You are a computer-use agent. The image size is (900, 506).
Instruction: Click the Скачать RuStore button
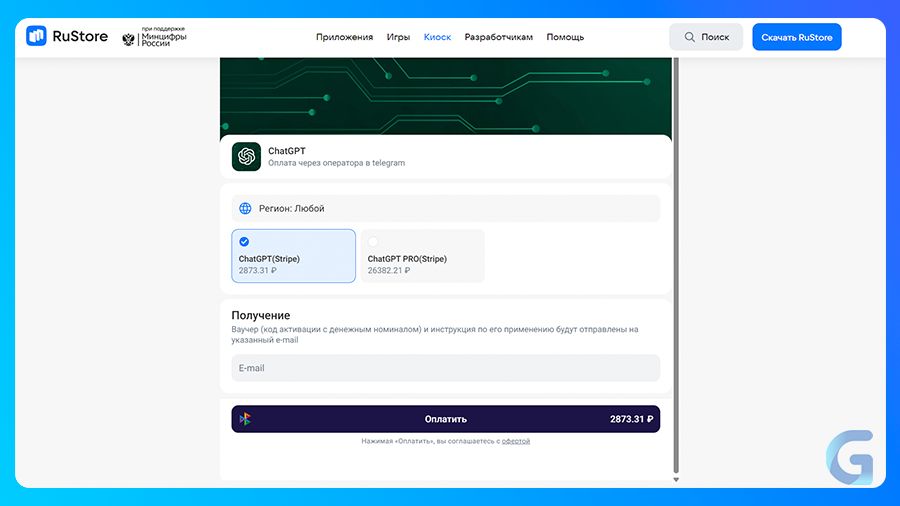click(797, 37)
